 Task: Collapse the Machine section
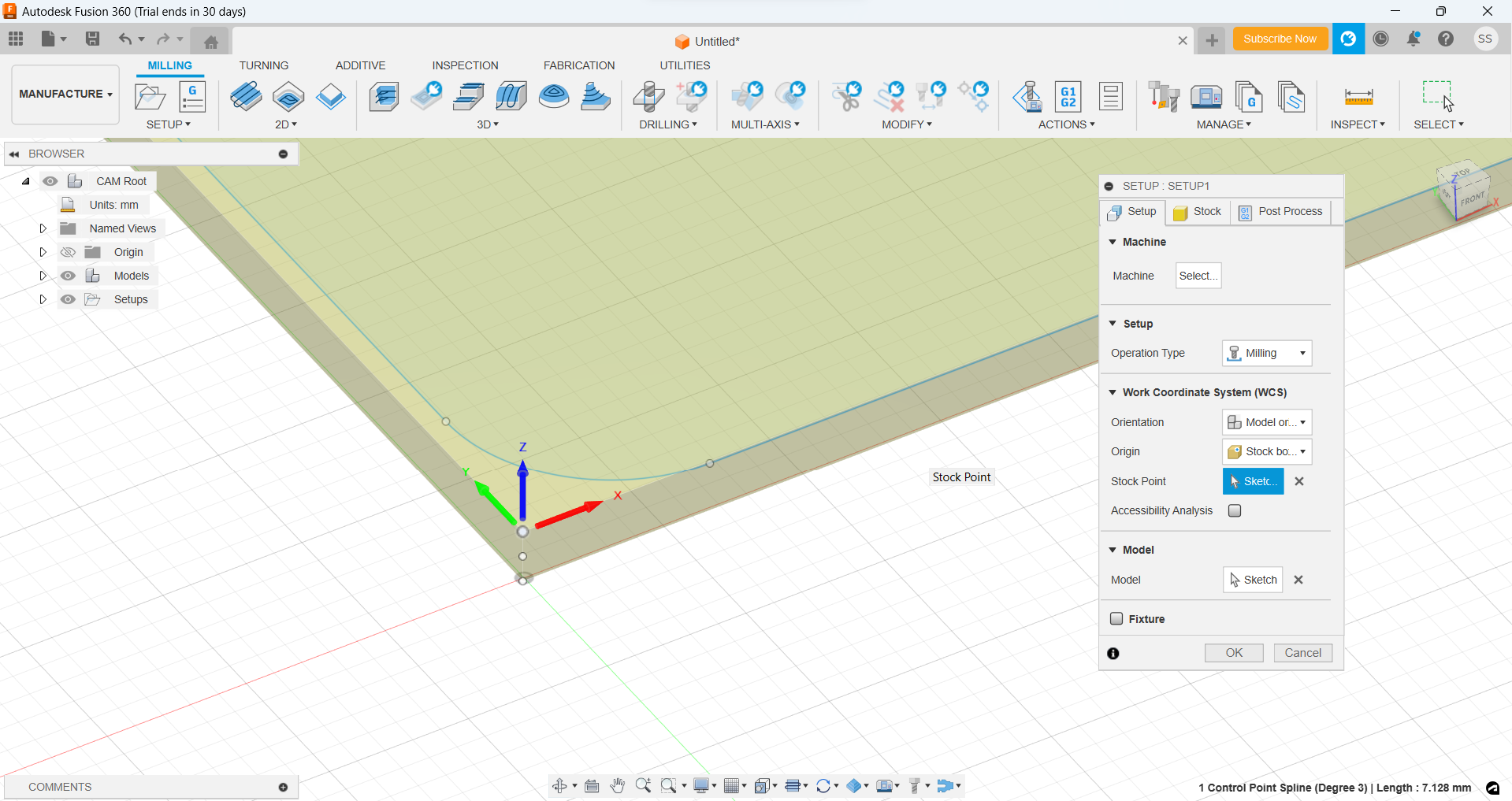(x=1113, y=242)
